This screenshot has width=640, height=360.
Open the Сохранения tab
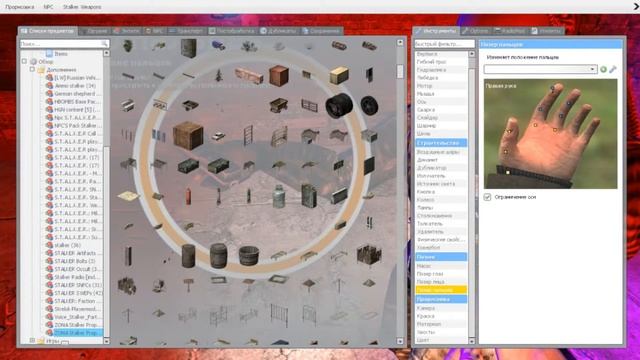[322, 31]
